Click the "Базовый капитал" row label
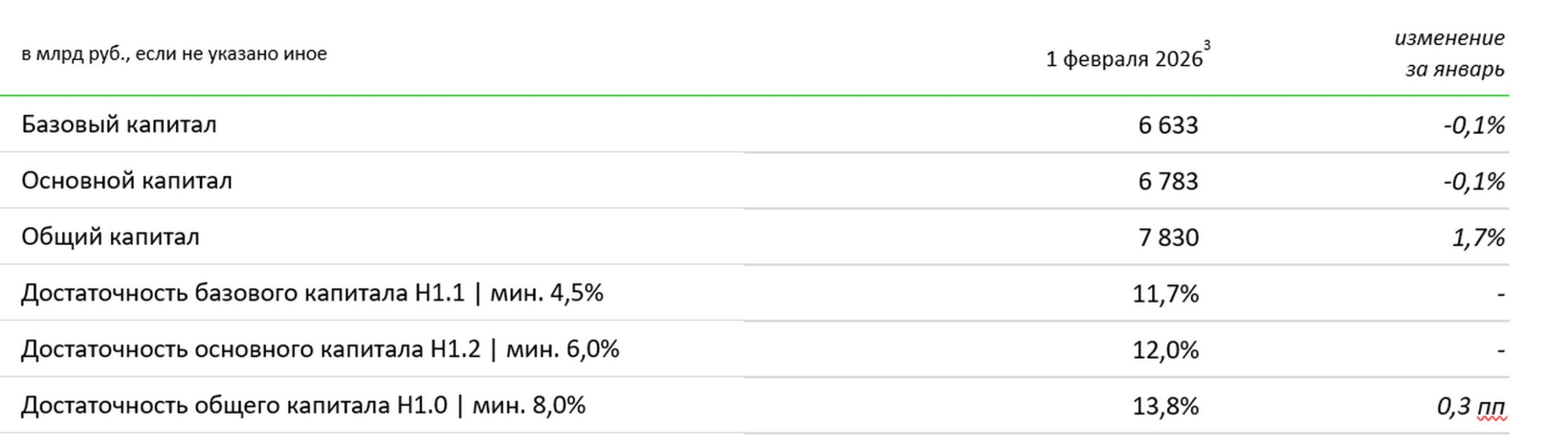 coord(119,124)
